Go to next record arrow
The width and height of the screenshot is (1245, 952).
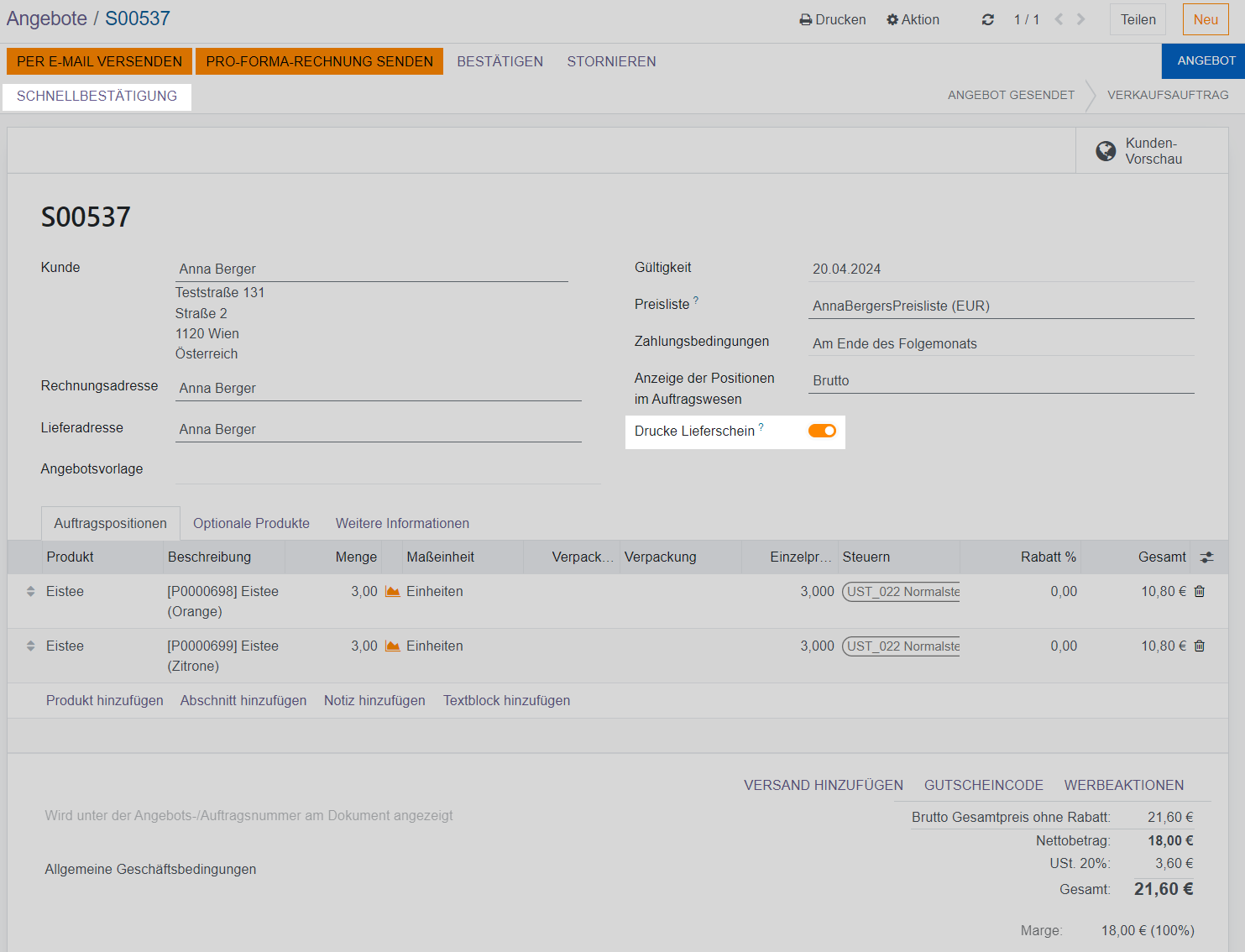click(x=1081, y=19)
